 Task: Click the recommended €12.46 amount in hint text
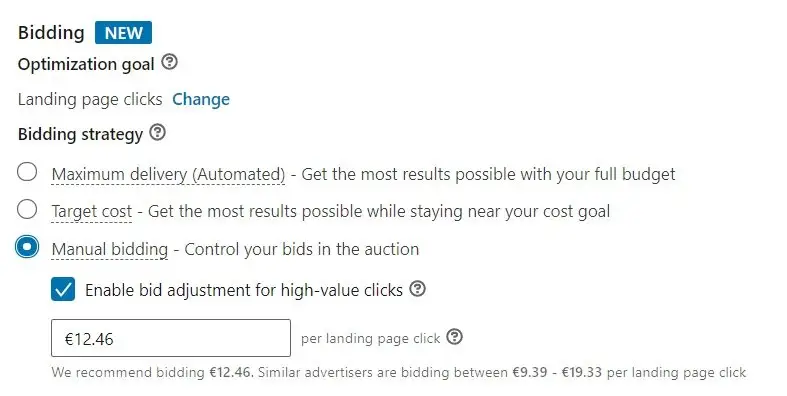[229, 372]
